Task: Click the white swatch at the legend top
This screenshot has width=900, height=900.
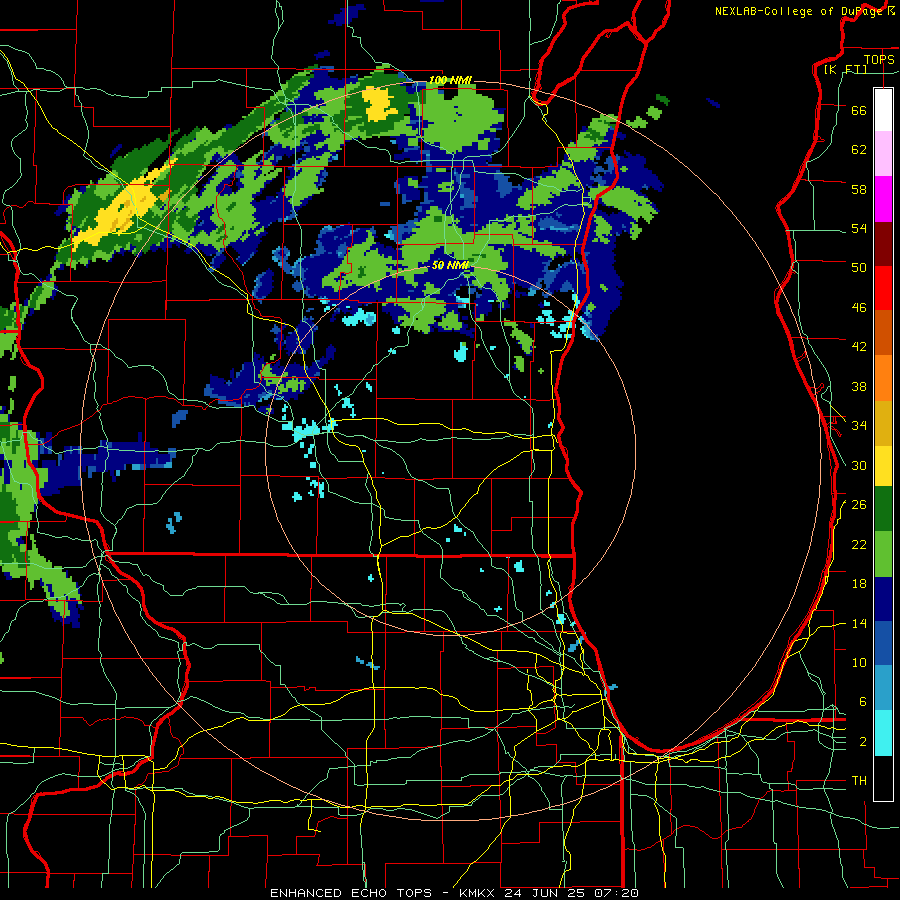Action: click(883, 110)
